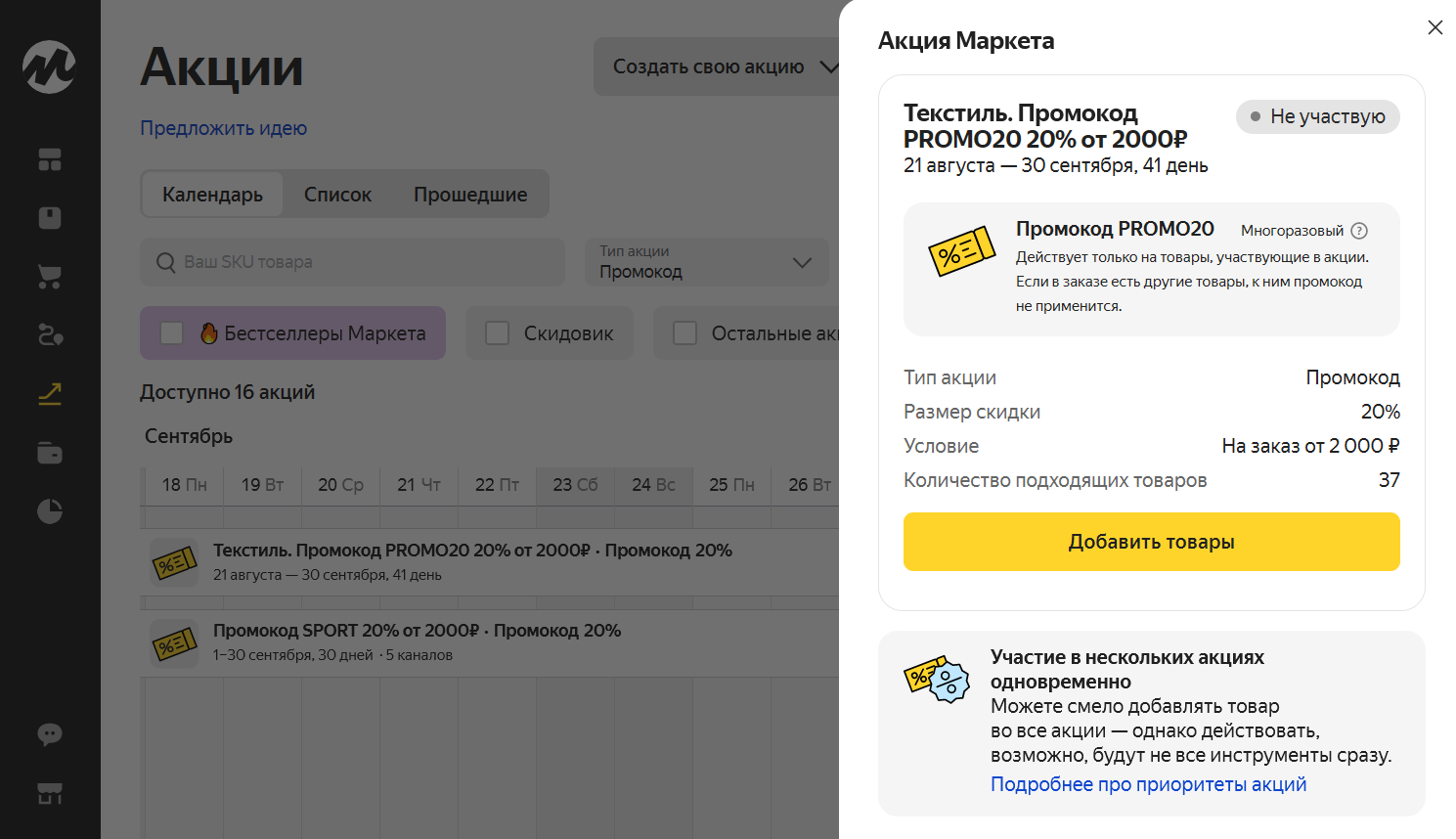Open Подробнее про приоритеты акций link

(x=1148, y=784)
